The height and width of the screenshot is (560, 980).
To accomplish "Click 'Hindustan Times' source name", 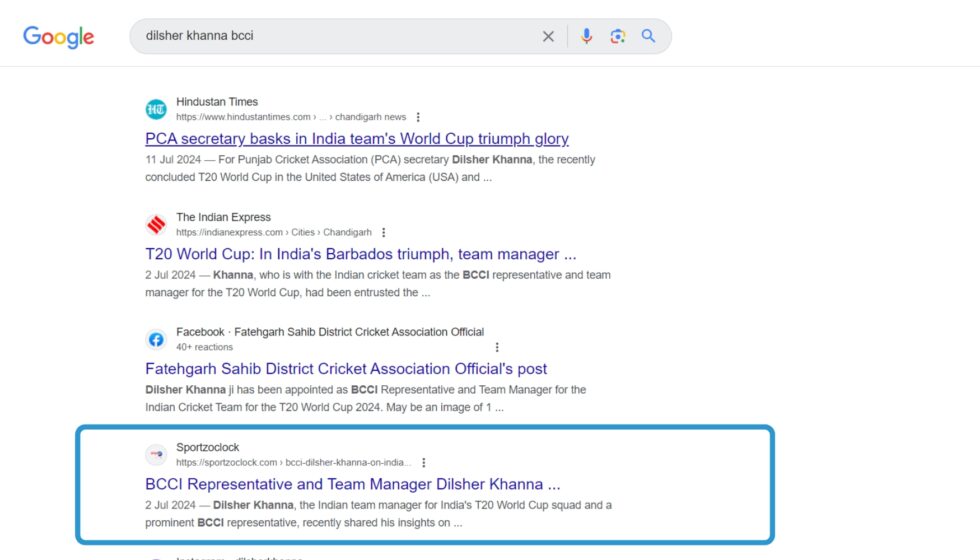I will tap(217, 102).
